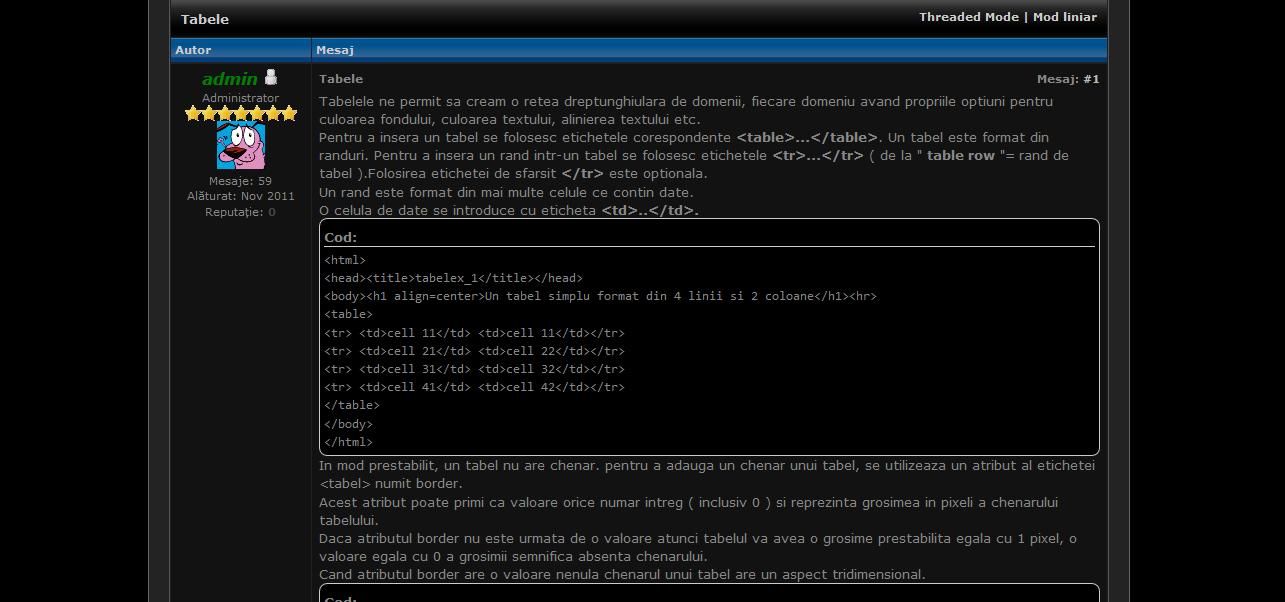Click the Tabele thread title bar
The image size is (1285, 602).
205,19
